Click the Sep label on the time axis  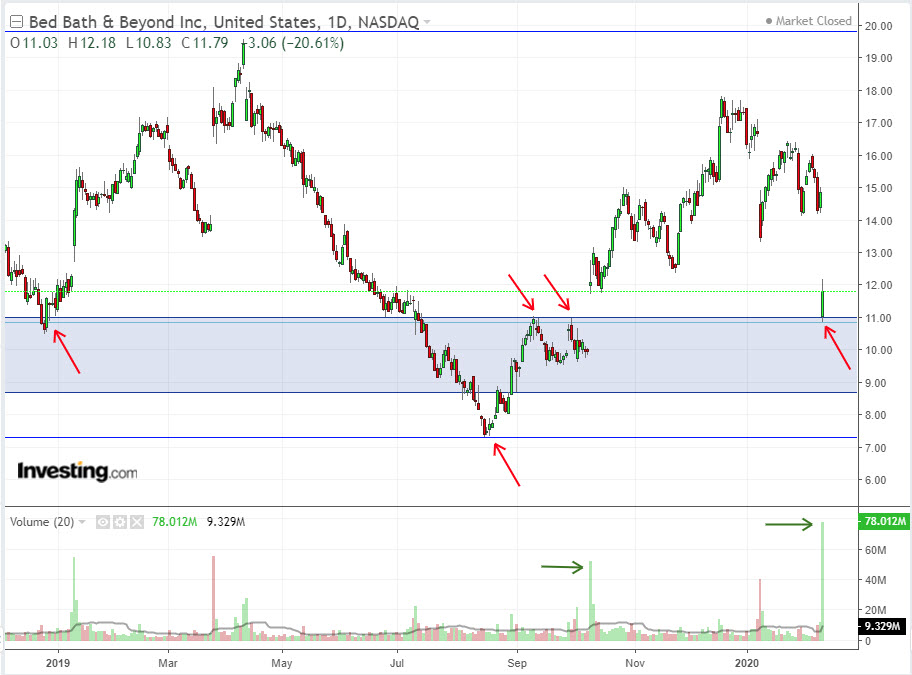(516, 663)
